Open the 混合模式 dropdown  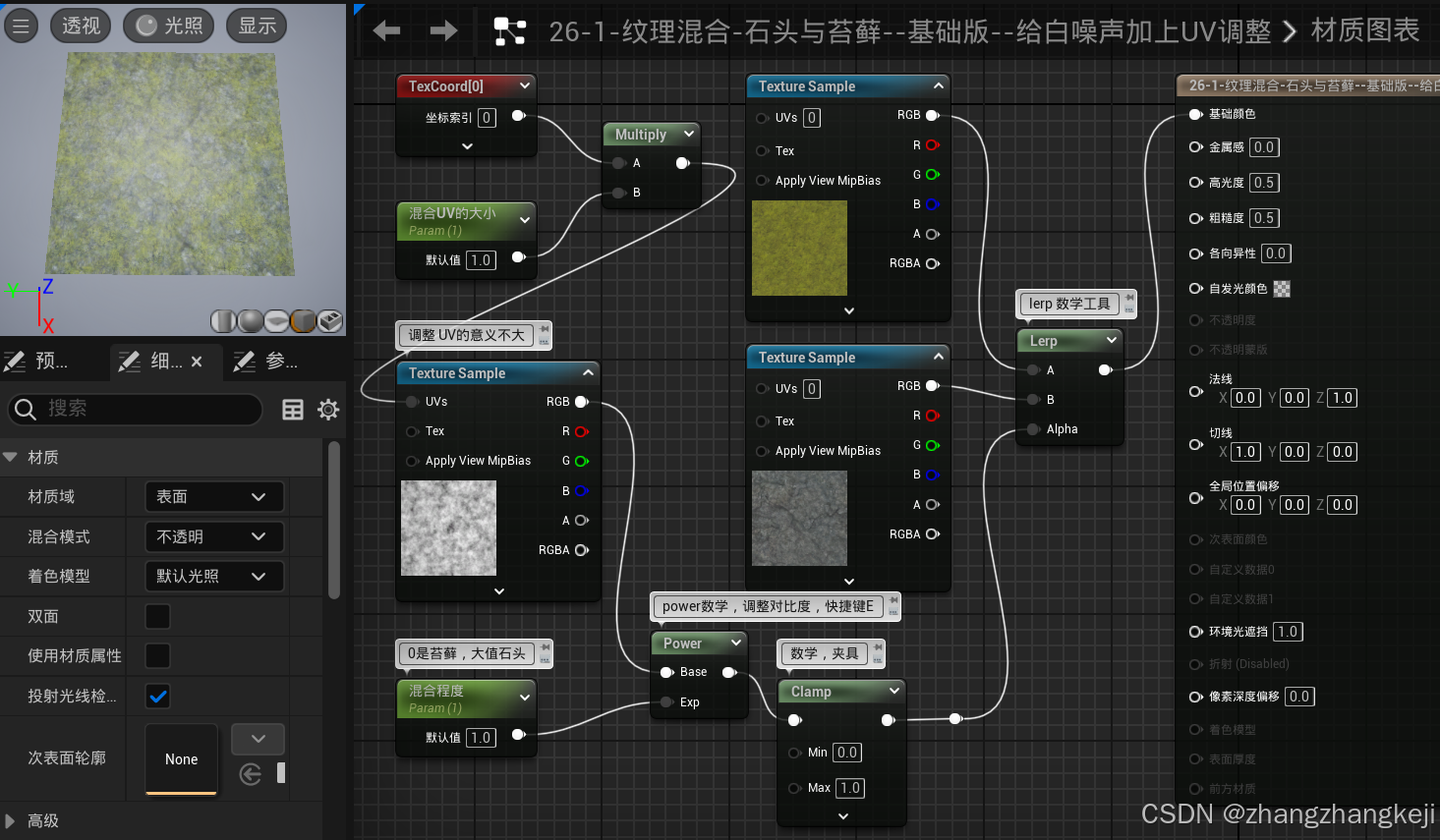coord(213,536)
